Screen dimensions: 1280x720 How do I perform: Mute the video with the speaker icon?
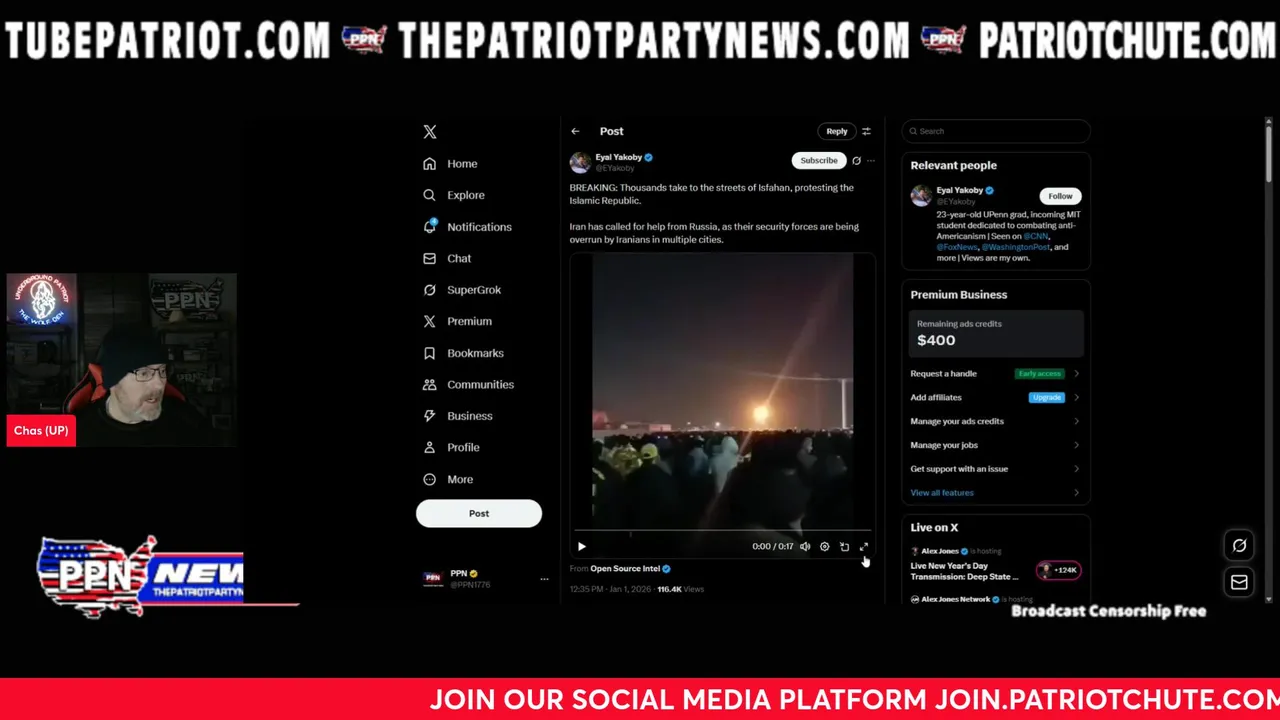pyautogui.click(x=805, y=547)
